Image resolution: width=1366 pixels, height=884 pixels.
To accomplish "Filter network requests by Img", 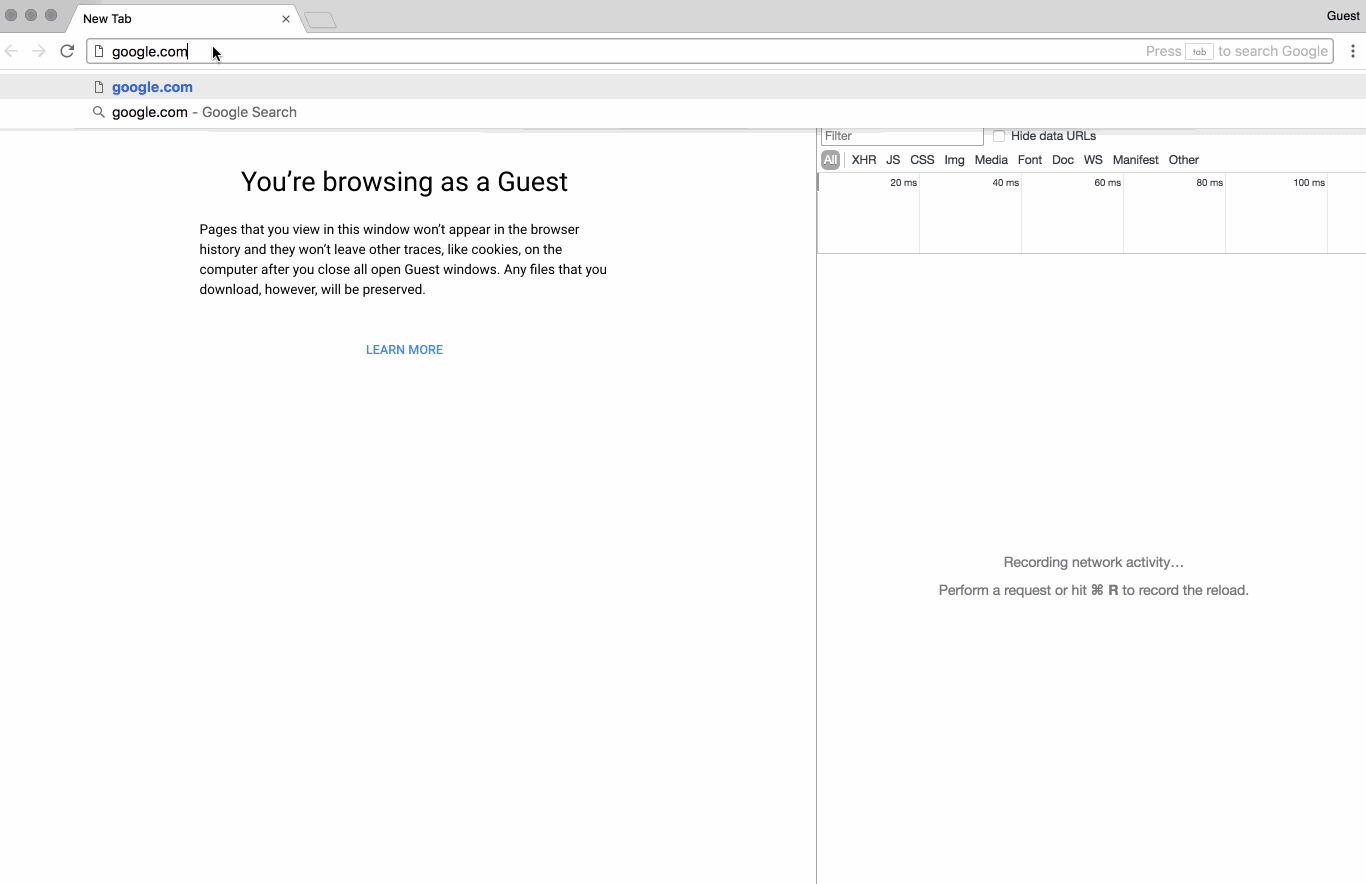I will [954, 160].
